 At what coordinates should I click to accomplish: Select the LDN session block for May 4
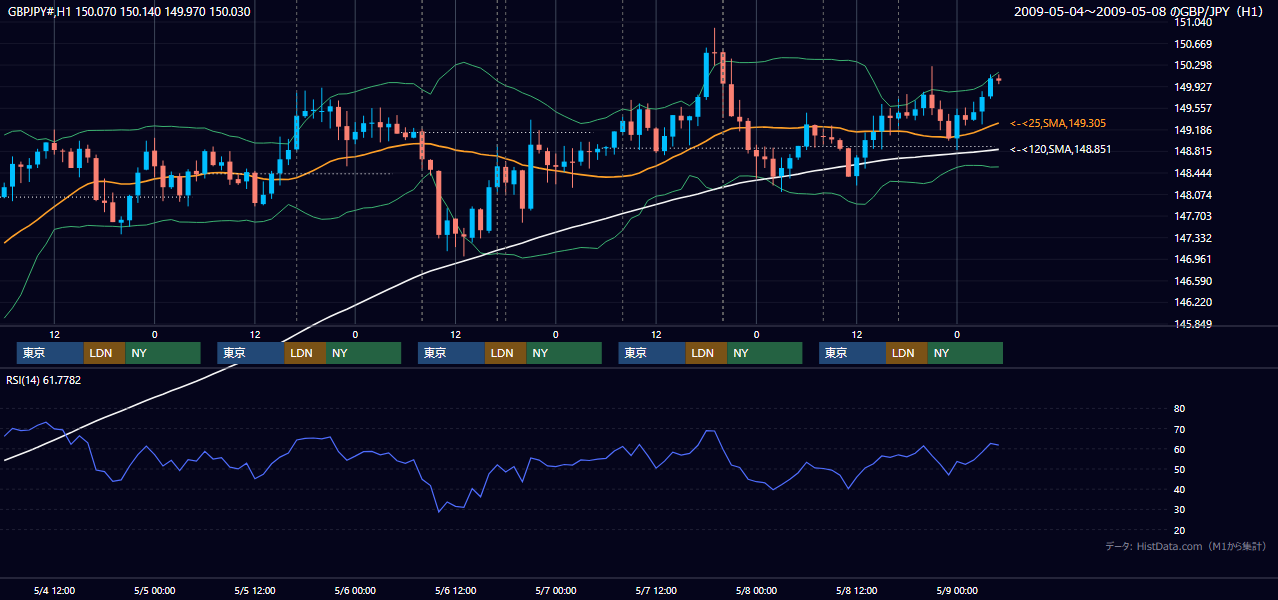(x=104, y=353)
